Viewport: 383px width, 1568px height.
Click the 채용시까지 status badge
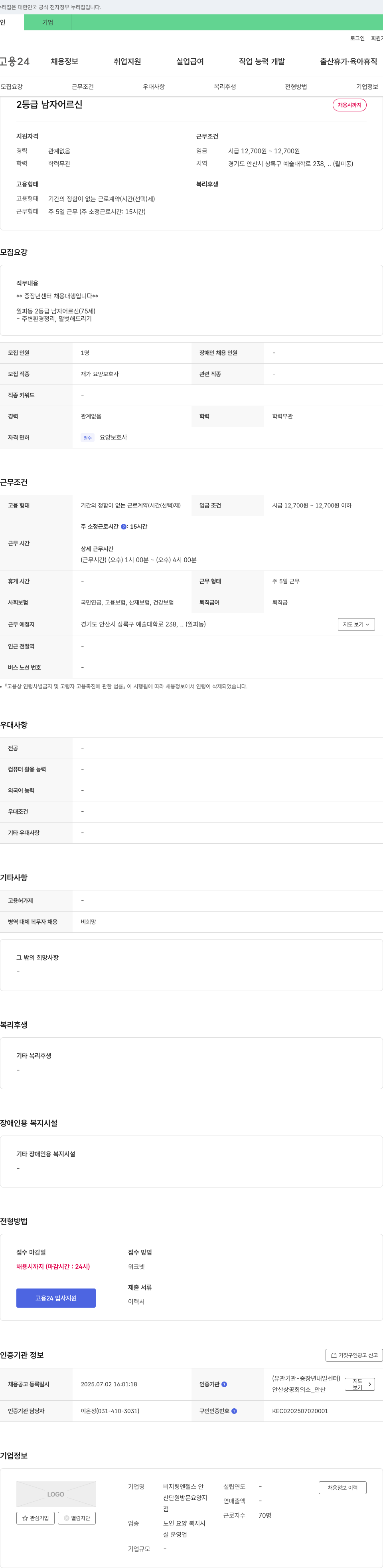point(349,105)
